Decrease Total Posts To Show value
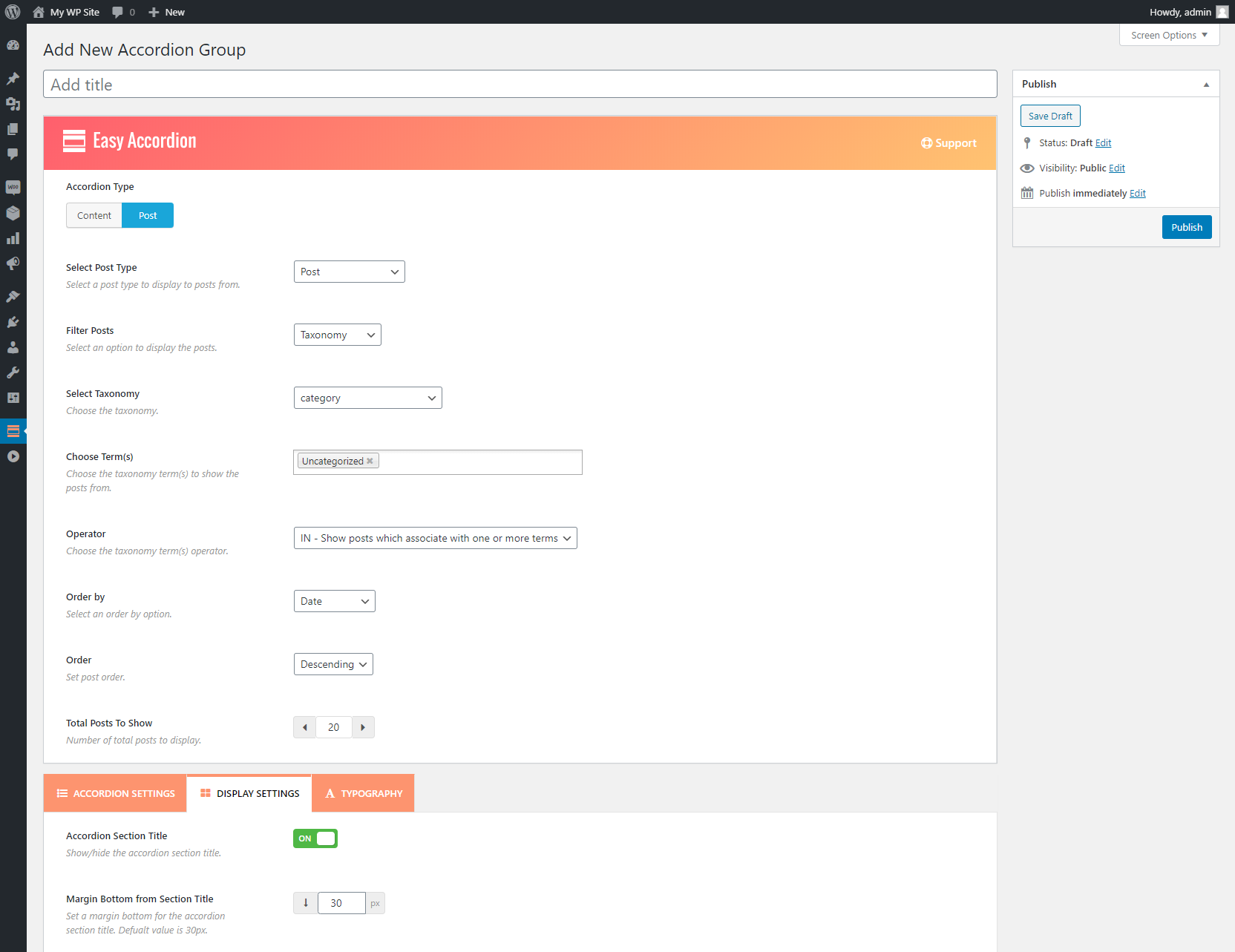 (x=305, y=727)
